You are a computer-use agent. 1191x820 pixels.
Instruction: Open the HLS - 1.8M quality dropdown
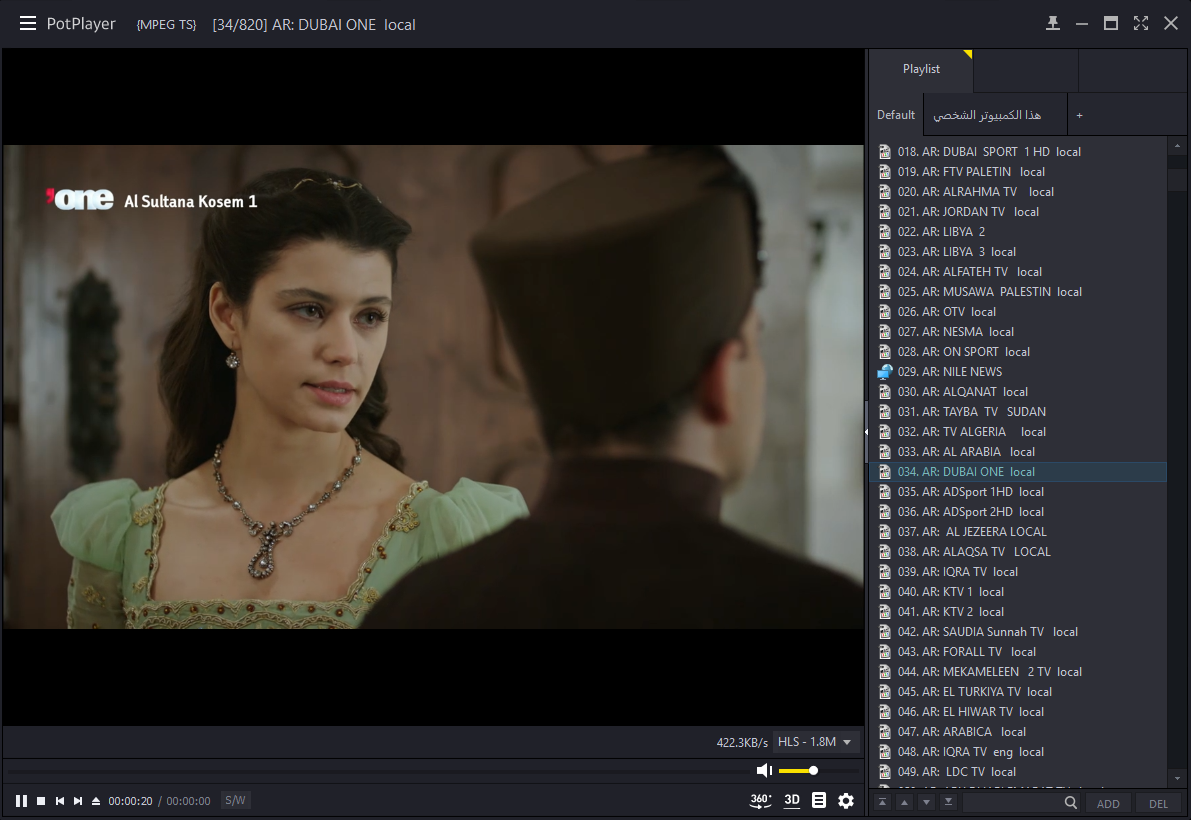coord(815,742)
